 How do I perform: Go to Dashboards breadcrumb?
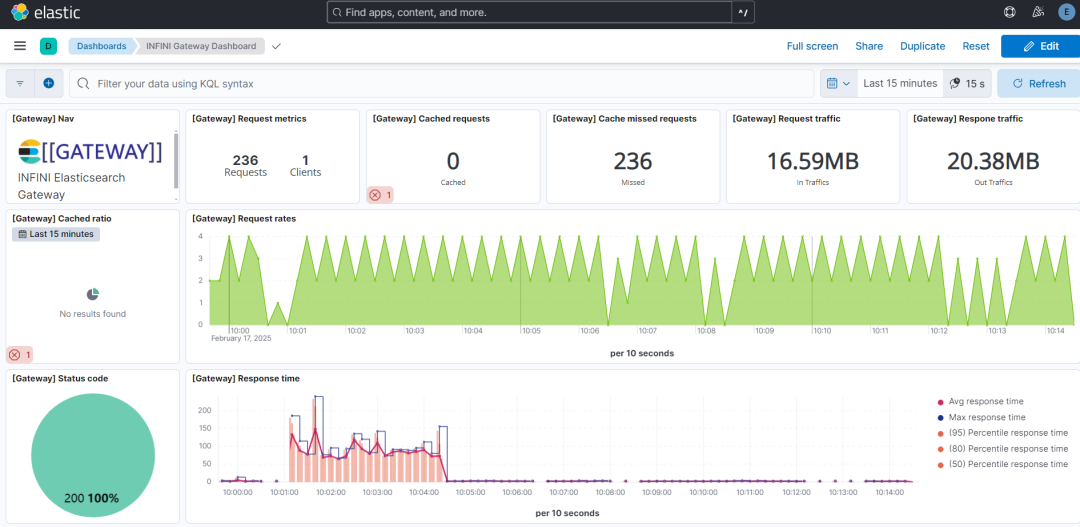coord(102,46)
